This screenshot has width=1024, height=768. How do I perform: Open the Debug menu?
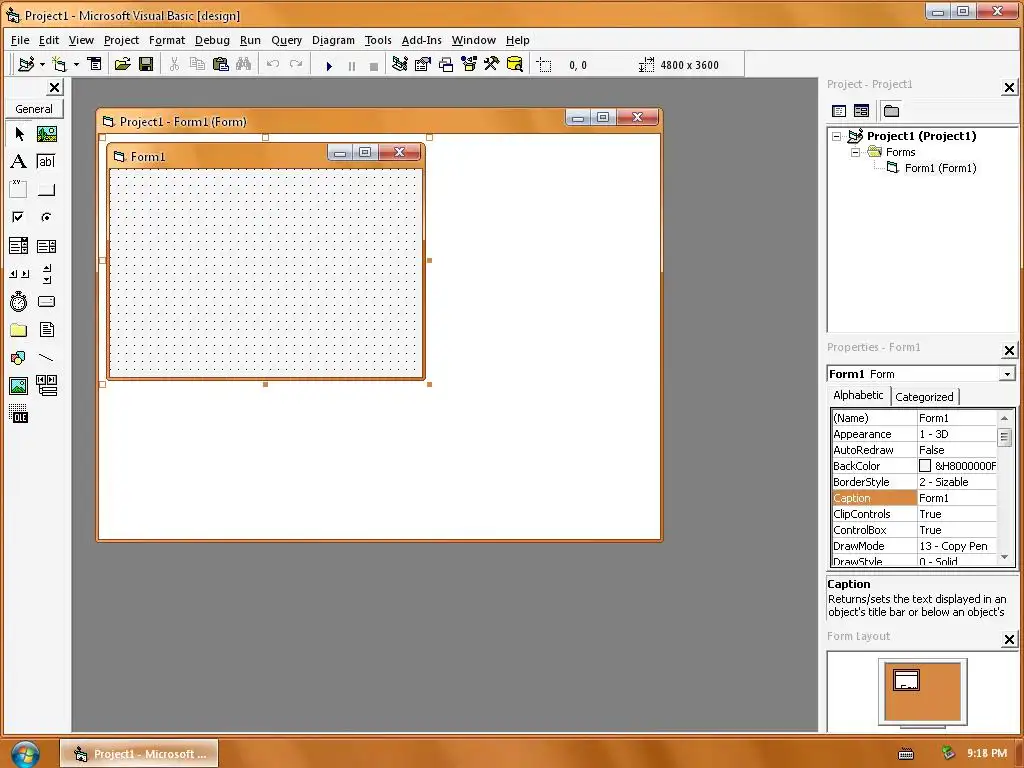(212, 40)
